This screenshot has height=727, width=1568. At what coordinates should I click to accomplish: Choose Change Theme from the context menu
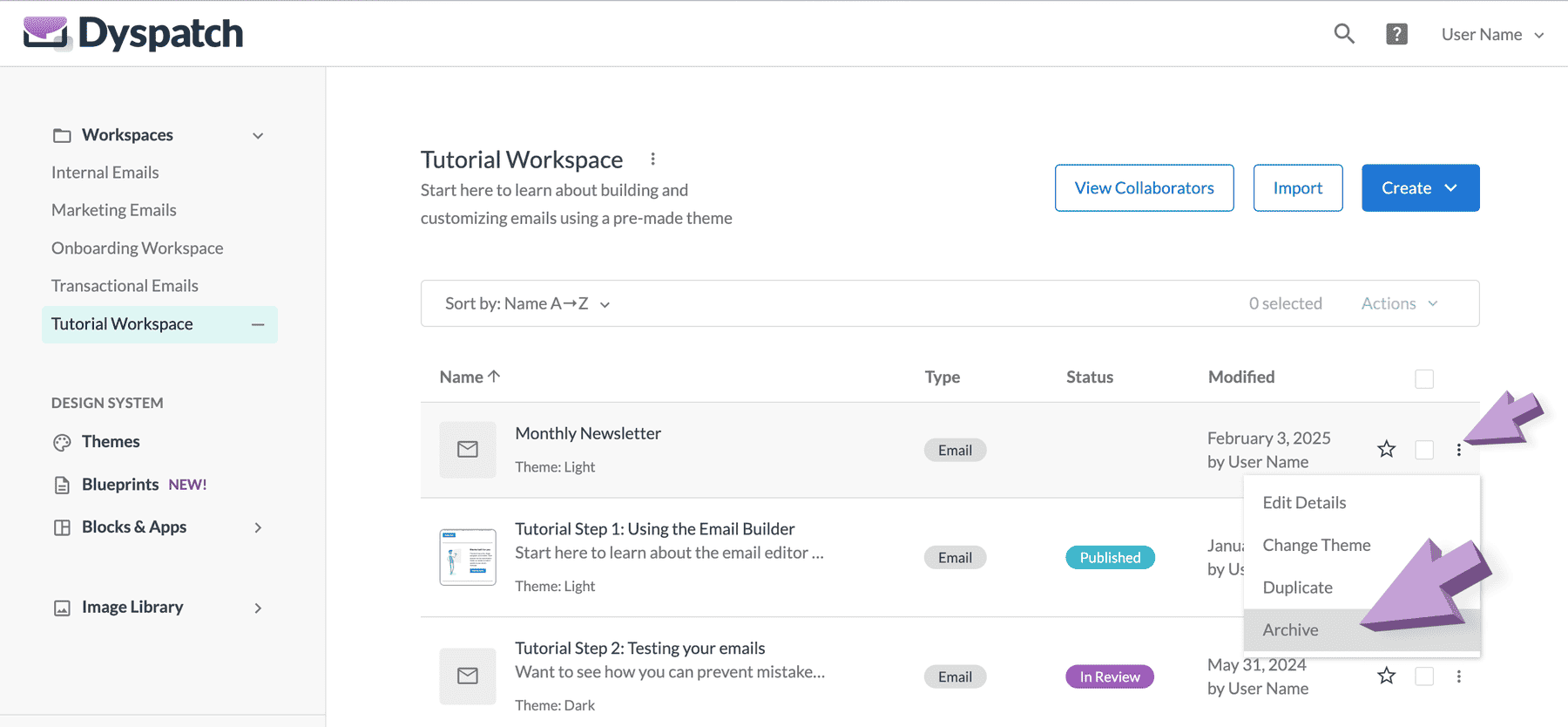pyautogui.click(x=1316, y=546)
